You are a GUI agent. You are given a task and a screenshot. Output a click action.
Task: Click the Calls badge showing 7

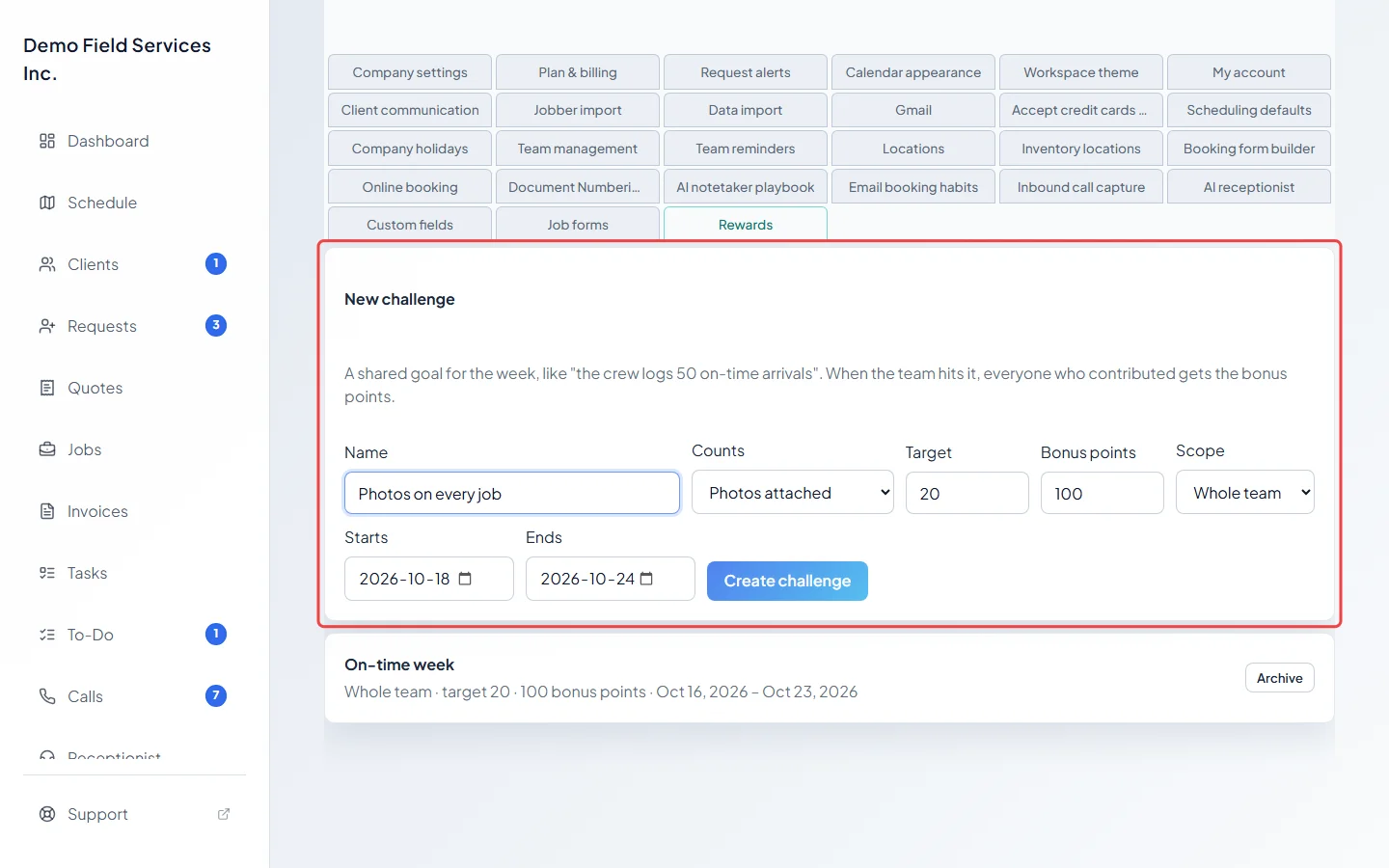tap(216, 695)
